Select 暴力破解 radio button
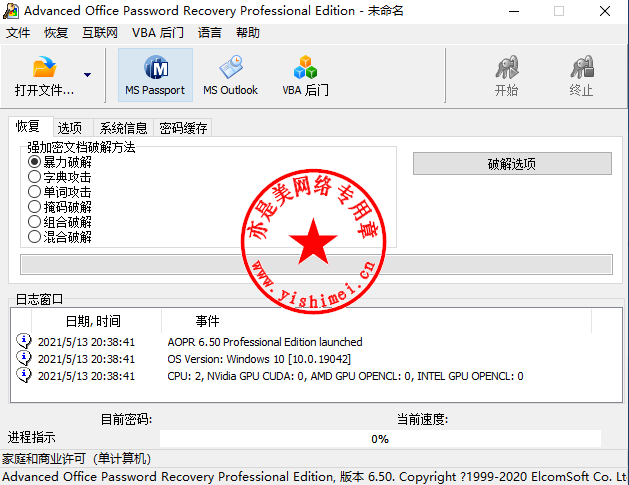 click(34, 162)
